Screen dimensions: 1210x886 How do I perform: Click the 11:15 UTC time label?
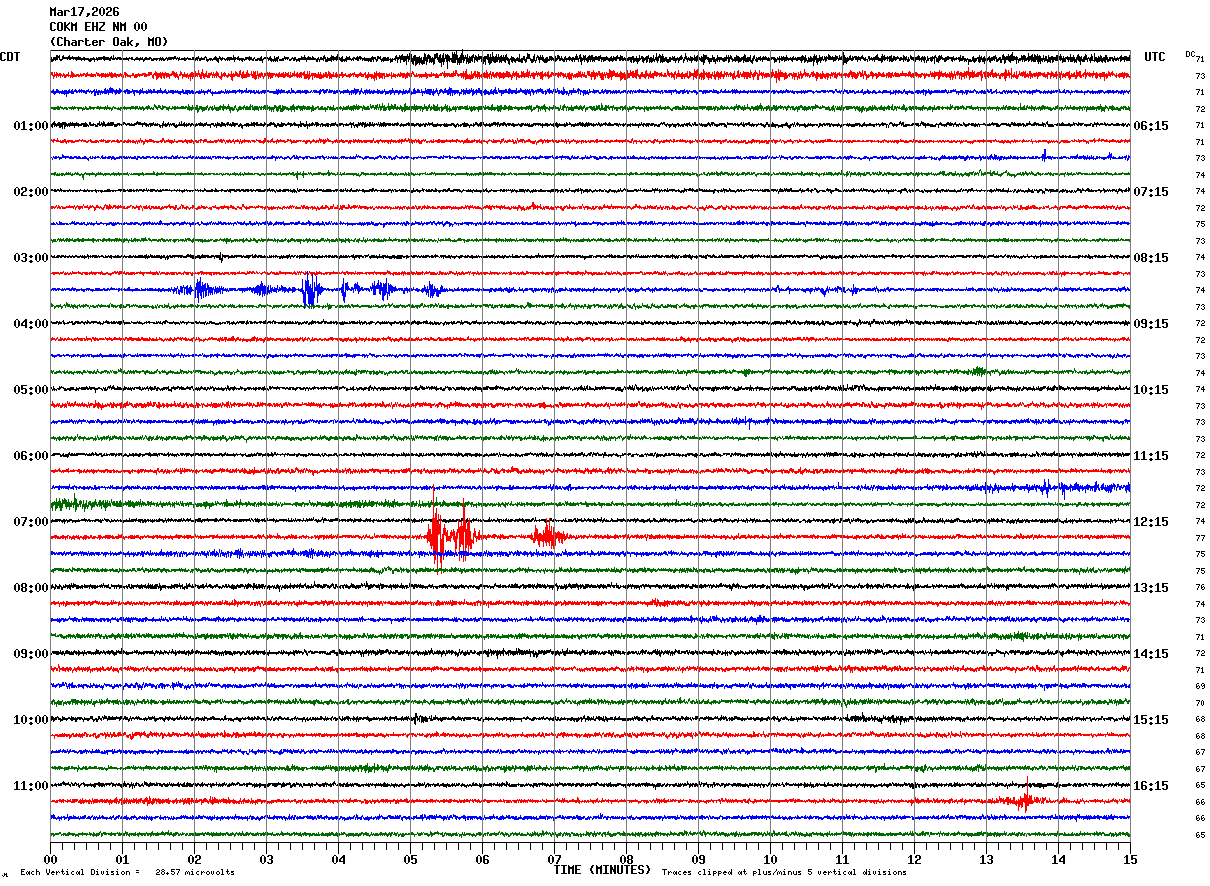click(1152, 456)
